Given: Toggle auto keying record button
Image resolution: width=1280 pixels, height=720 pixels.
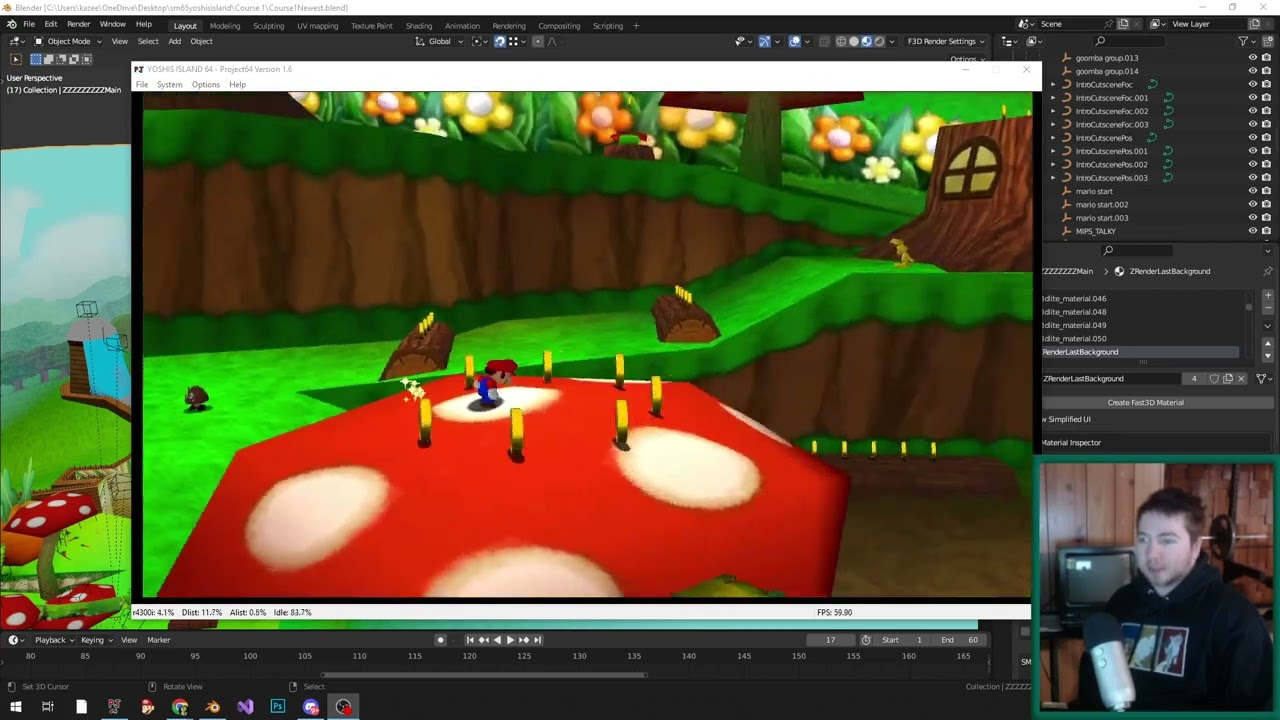Looking at the screenshot, I should (x=440, y=640).
